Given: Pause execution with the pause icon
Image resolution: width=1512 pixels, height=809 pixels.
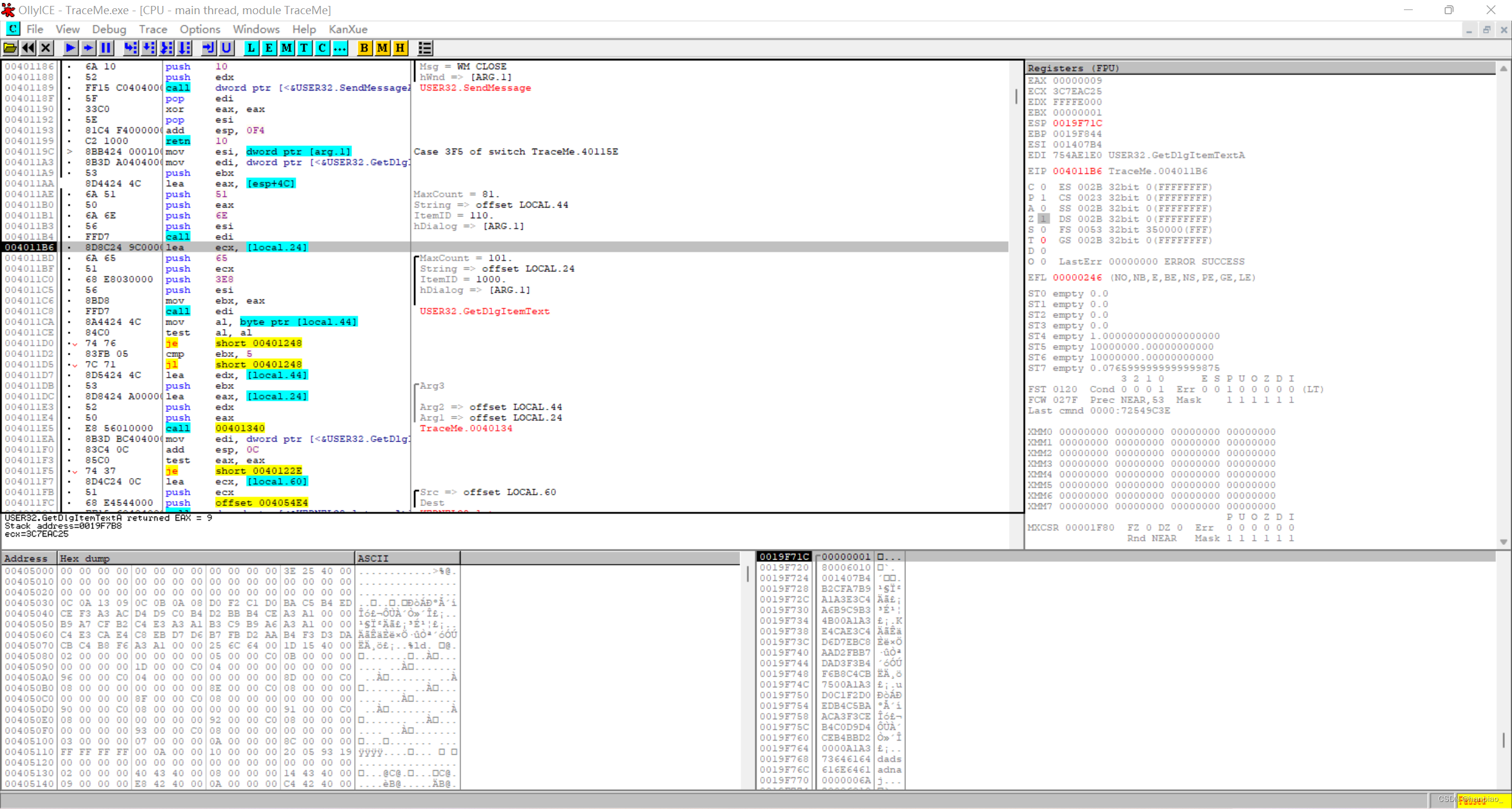Looking at the screenshot, I should [x=106, y=48].
